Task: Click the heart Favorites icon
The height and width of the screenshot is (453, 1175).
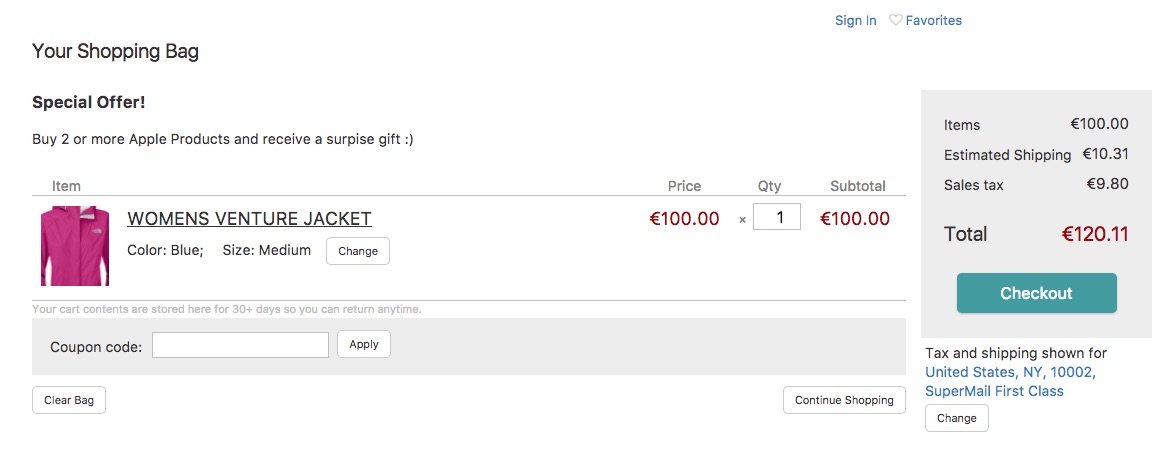Action: tap(895, 20)
